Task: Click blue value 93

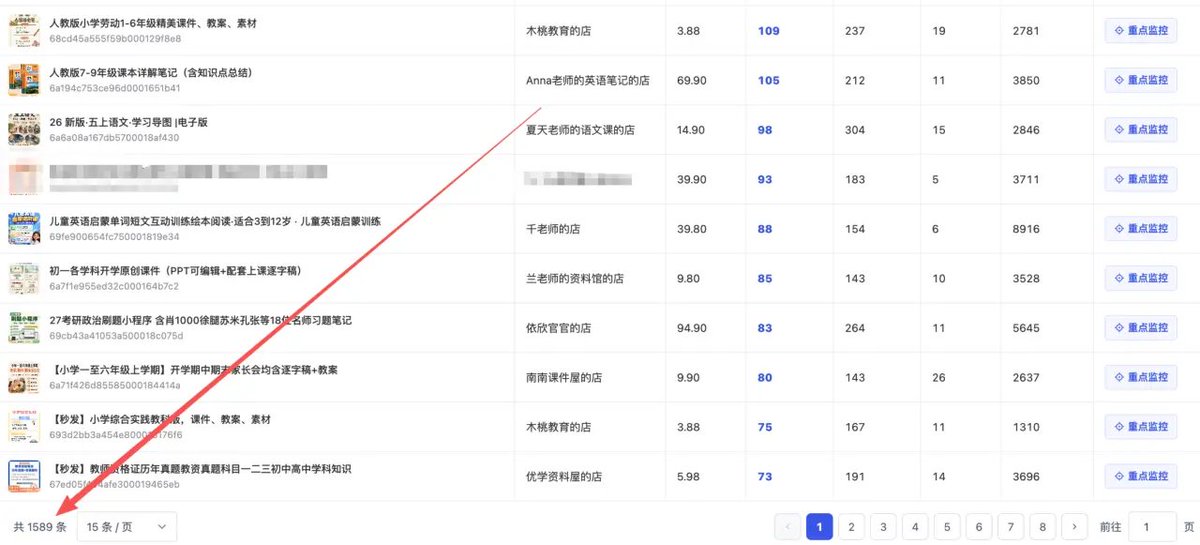Action: point(765,180)
